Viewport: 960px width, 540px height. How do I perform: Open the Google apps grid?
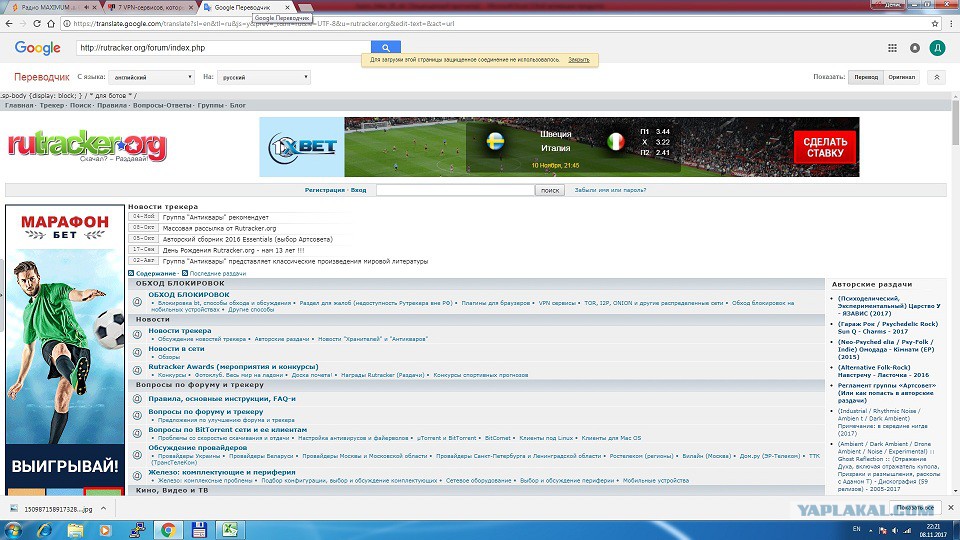892,48
